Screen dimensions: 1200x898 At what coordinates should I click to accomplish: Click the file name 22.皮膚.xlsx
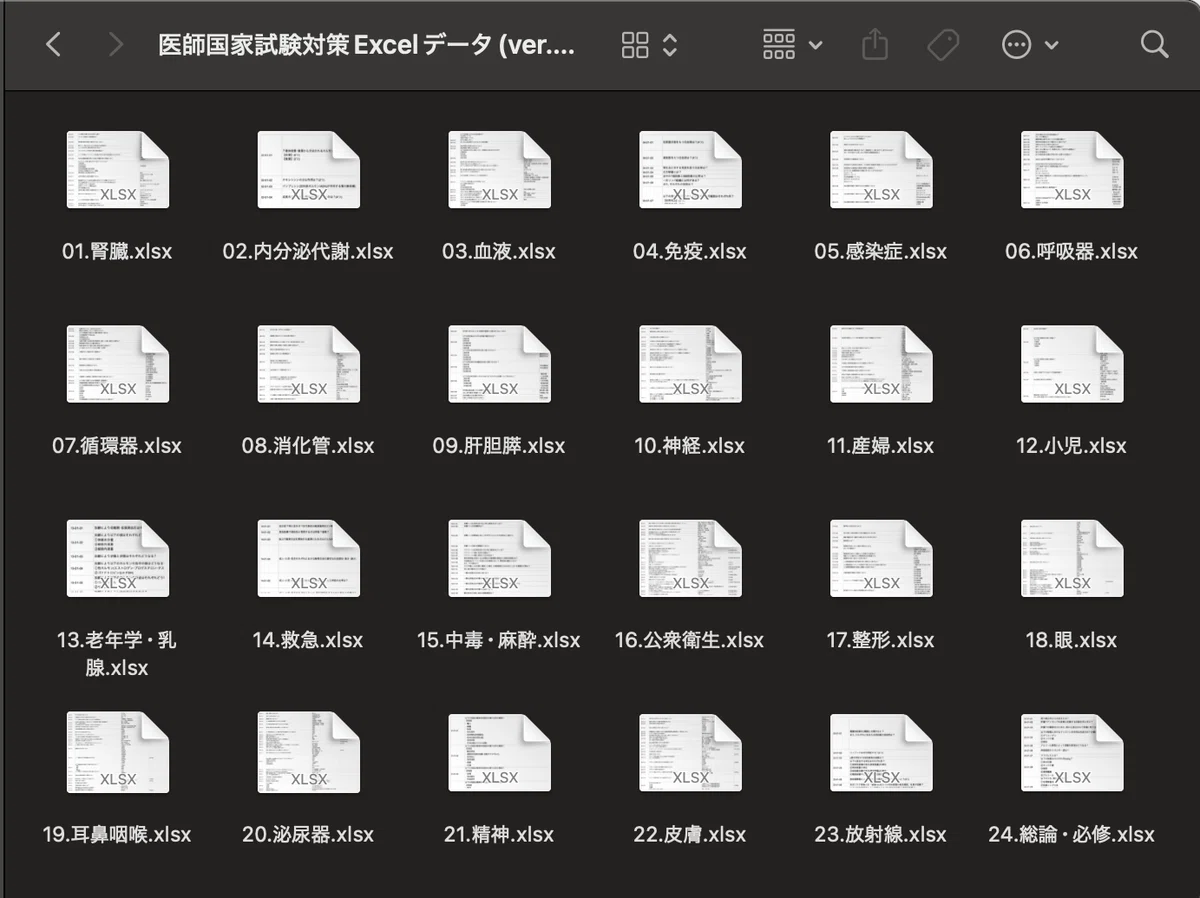tap(690, 834)
